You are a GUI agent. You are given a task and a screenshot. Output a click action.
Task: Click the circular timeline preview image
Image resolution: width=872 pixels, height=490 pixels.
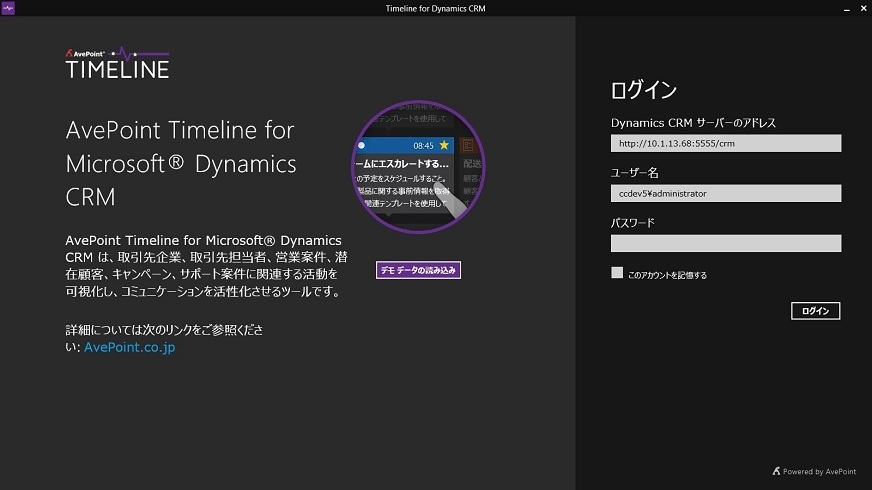[x=418, y=166]
